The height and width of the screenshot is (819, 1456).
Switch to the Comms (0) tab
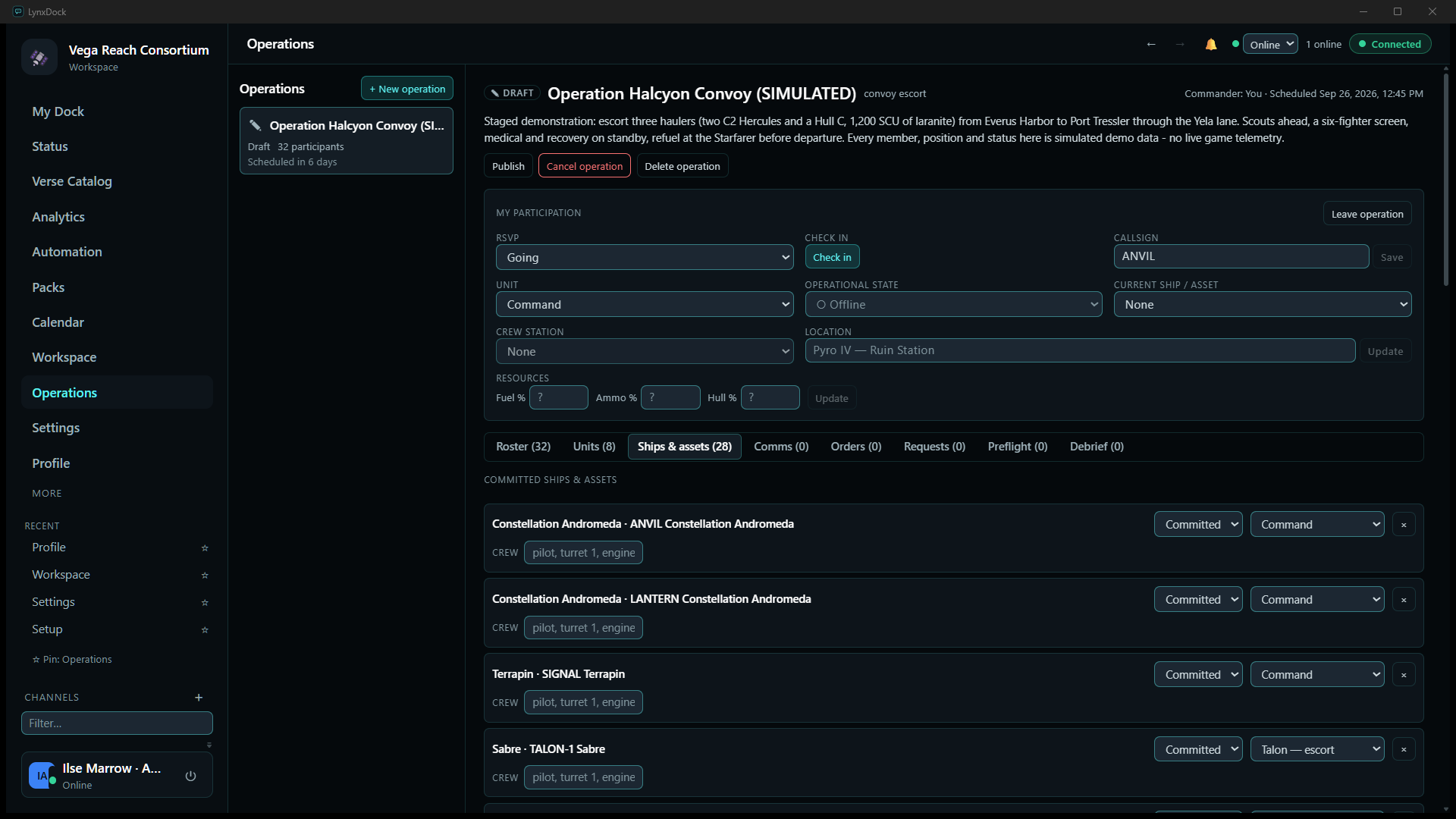[781, 447]
